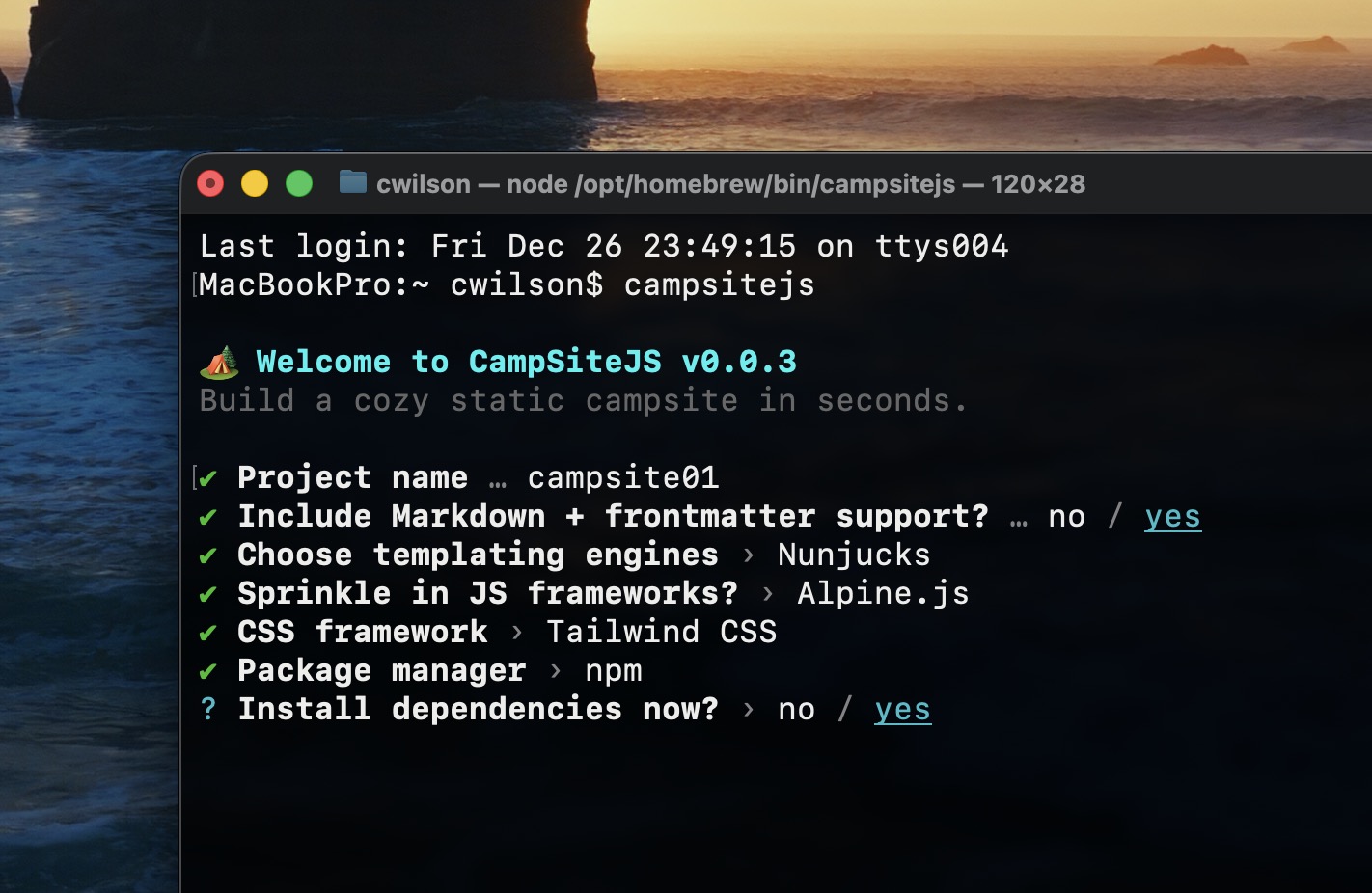Click the underlined "yes" for installing dependencies
This screenshot has width=1372, height=893.
pos(901,709)
